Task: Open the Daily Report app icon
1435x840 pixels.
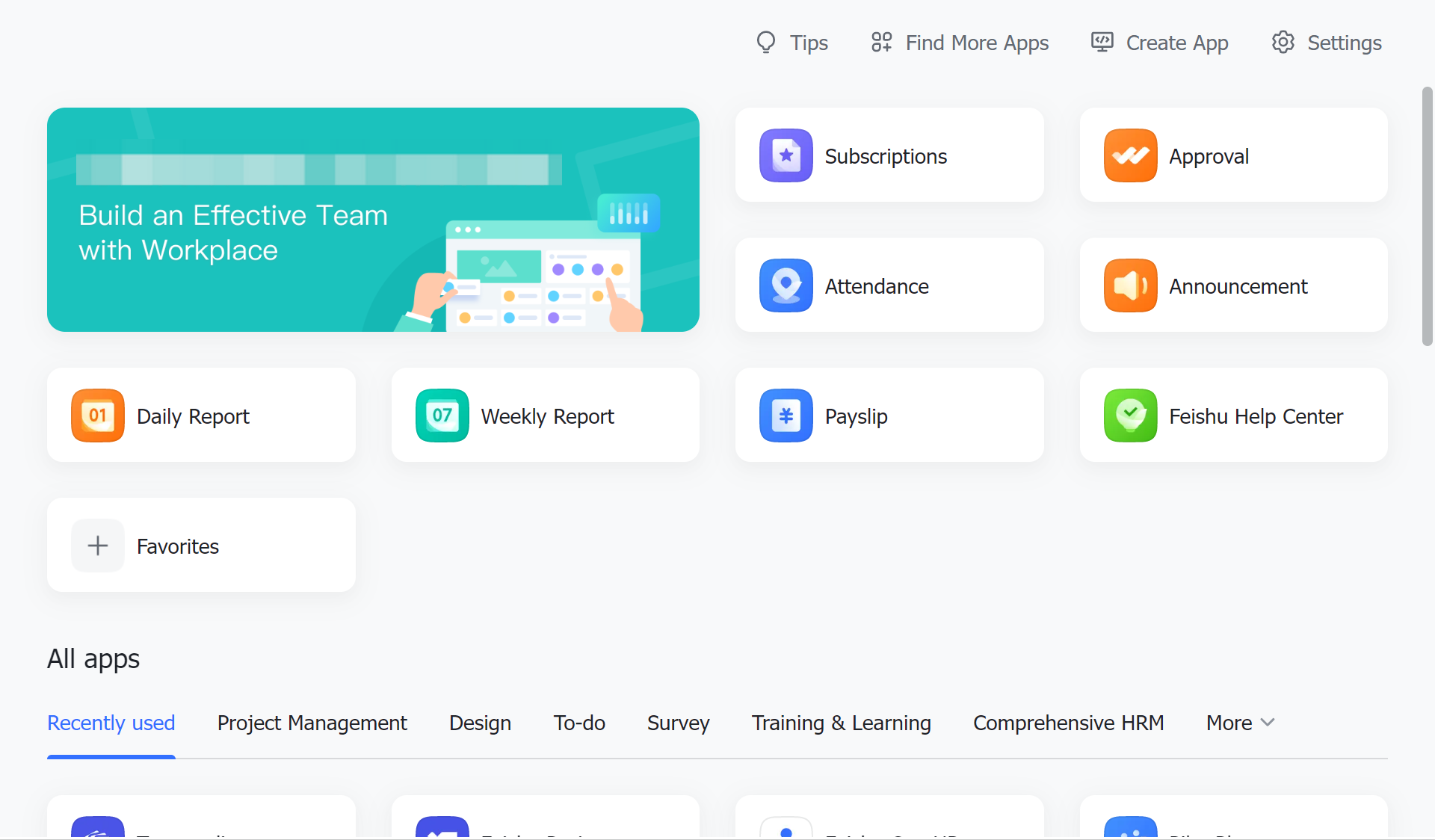Action: click(97, 416)
